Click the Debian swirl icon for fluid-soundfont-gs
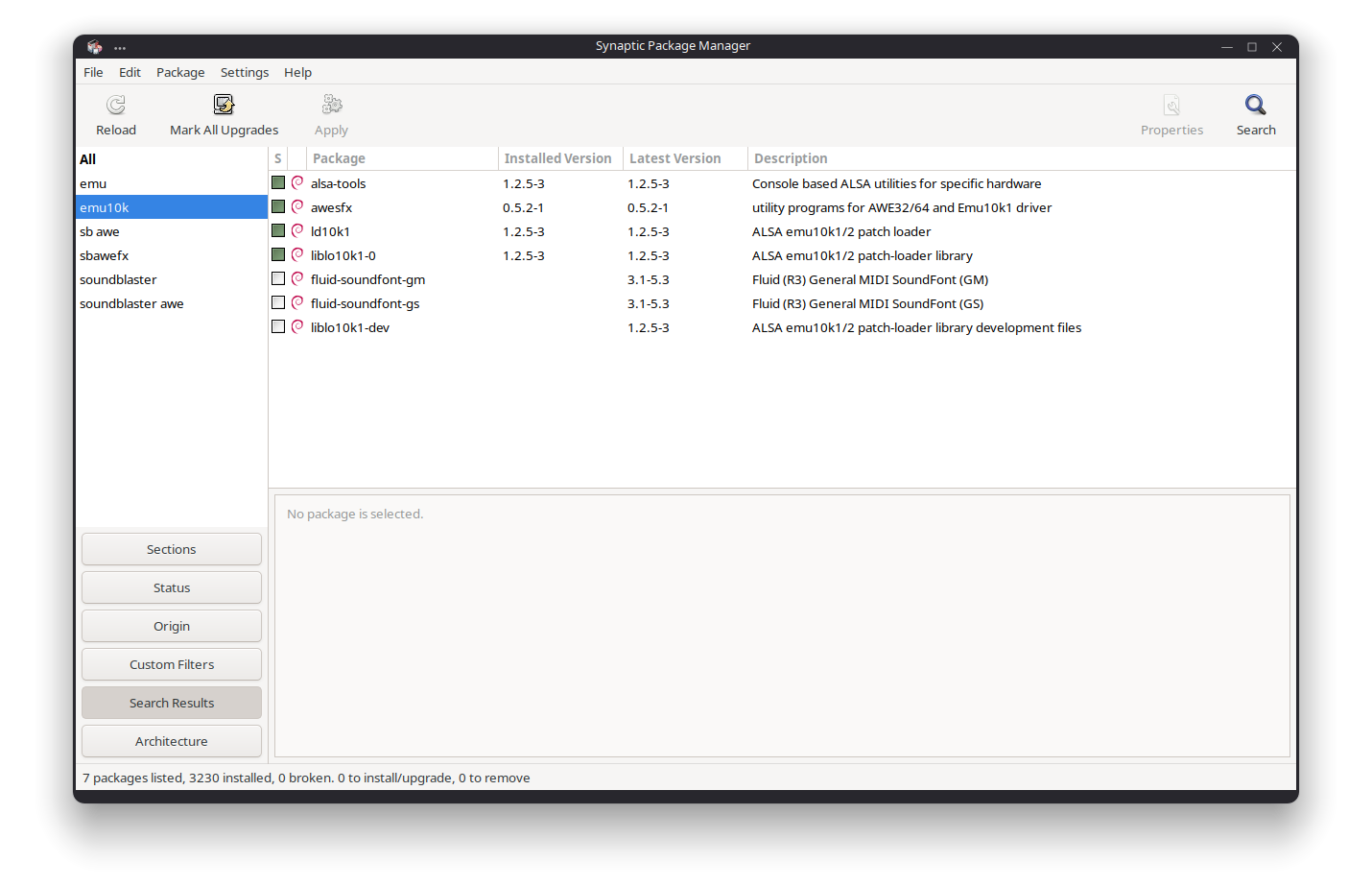This screenshot has height=886, width=1372. coord(297,302)
